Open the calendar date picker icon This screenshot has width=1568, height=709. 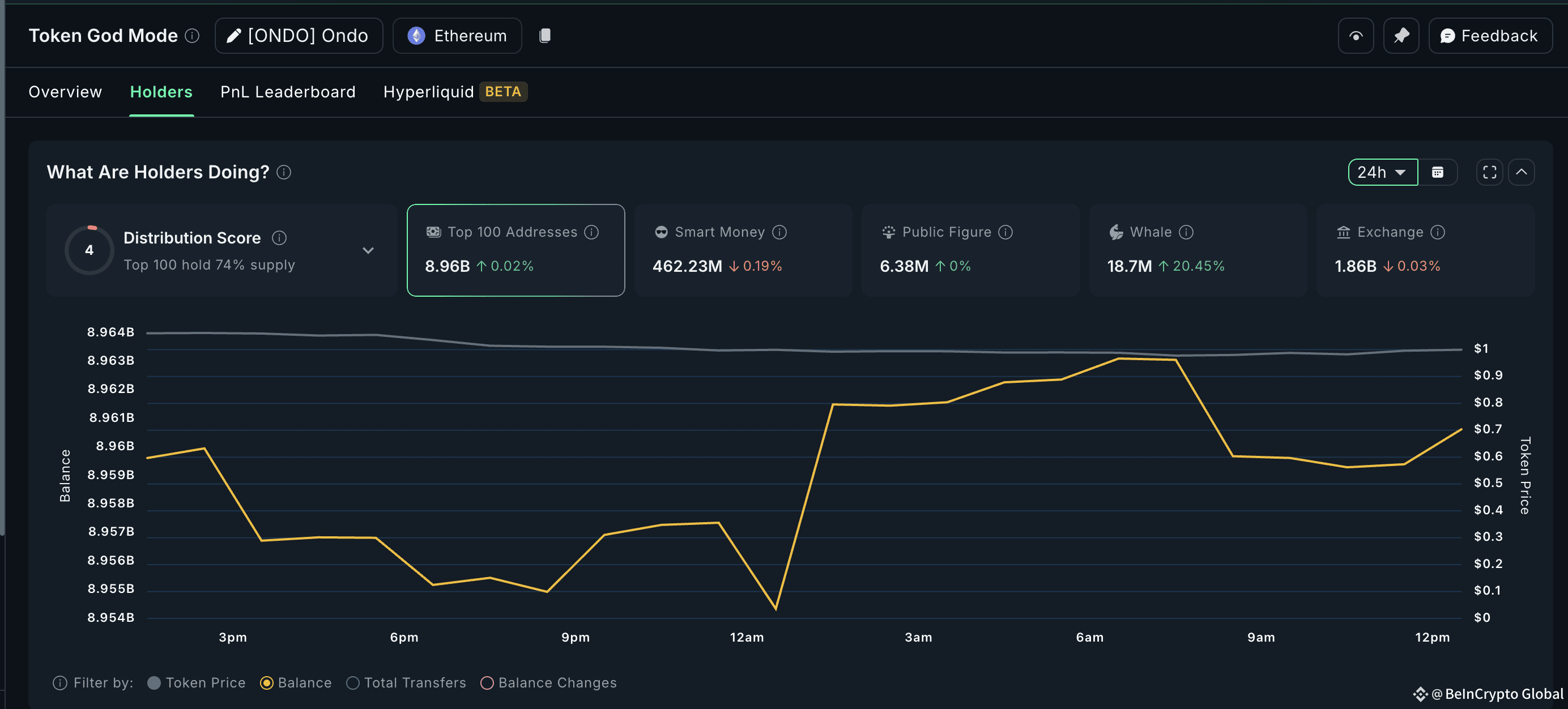pos(1437,172)
